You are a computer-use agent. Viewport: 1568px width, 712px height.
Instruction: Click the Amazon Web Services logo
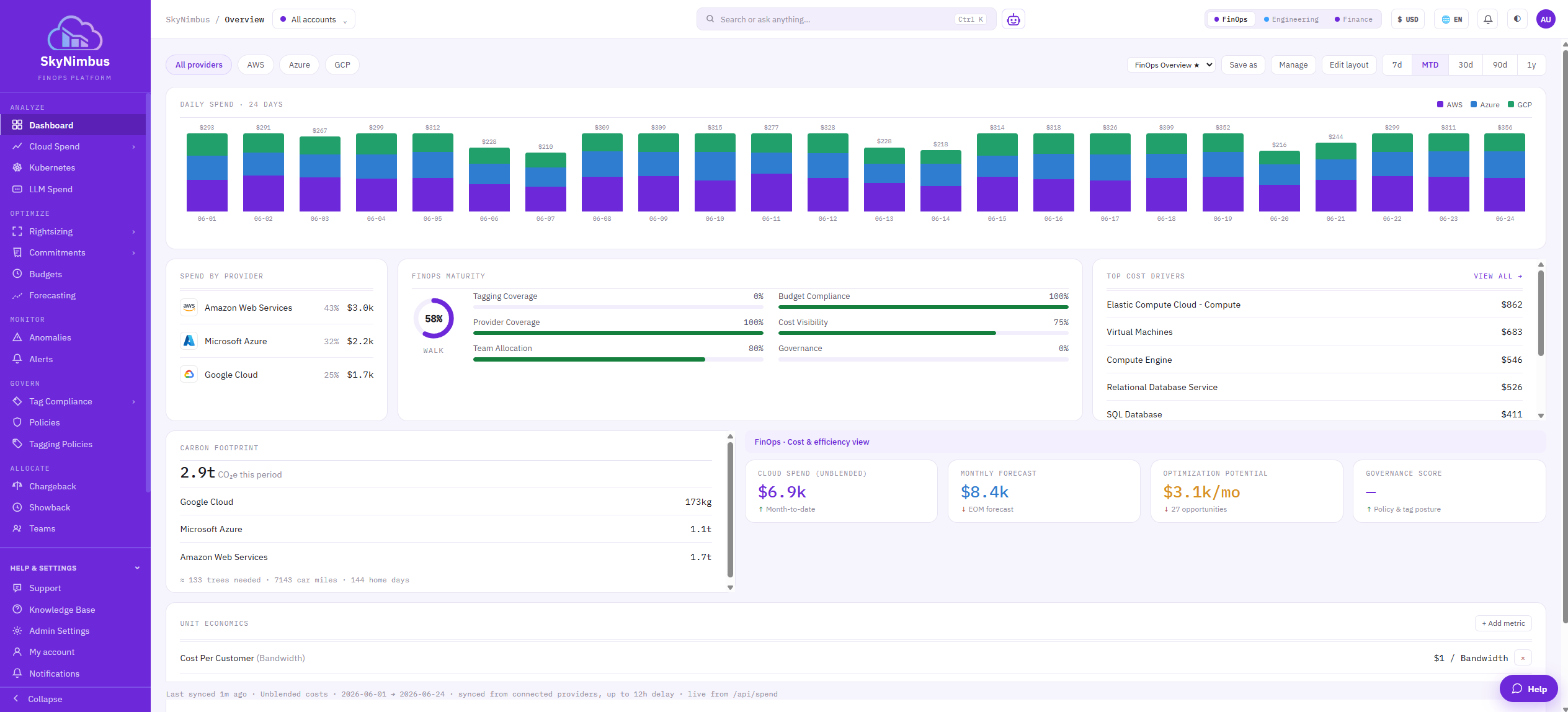pos(189,308)
